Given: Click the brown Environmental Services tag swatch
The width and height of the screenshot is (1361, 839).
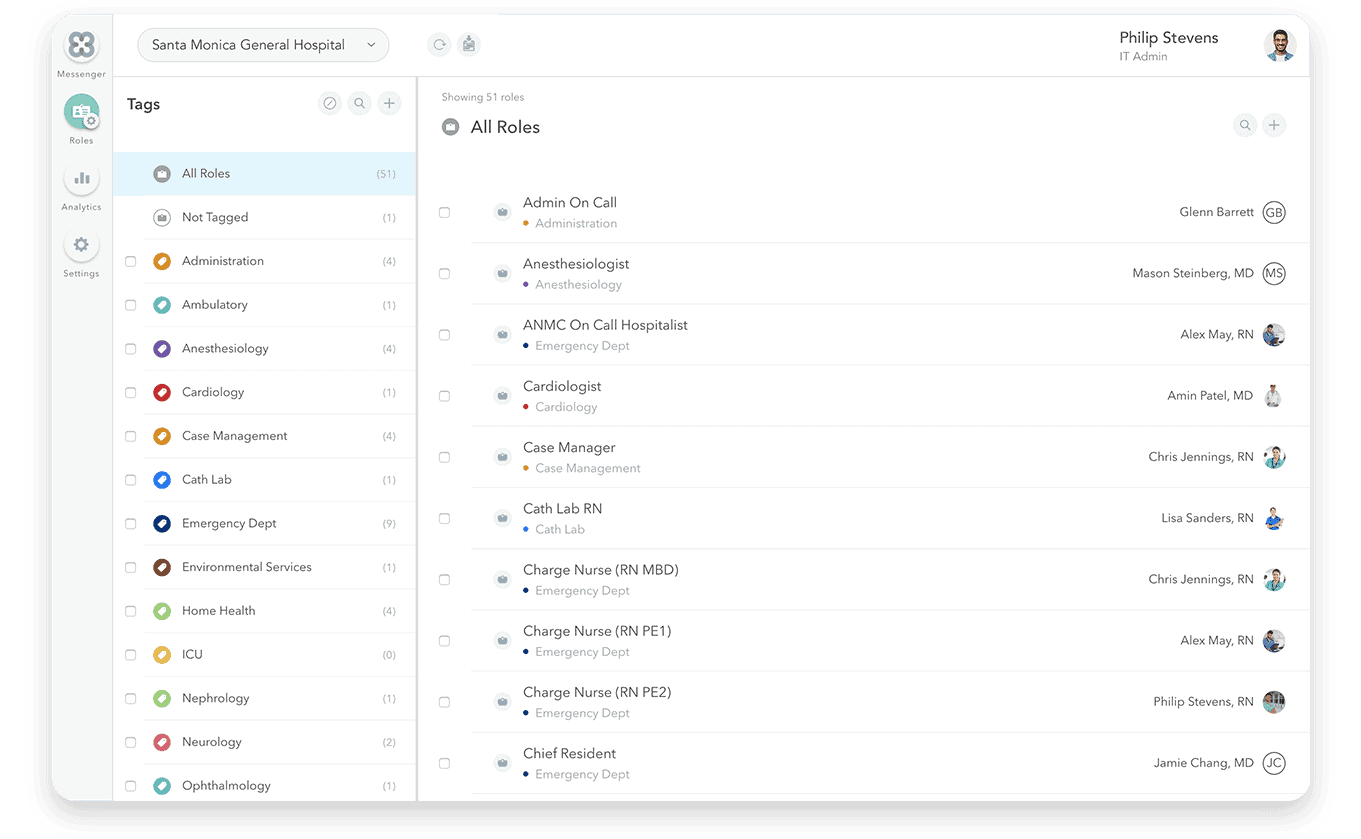Looking at the screenshot, I should (162, 567).
